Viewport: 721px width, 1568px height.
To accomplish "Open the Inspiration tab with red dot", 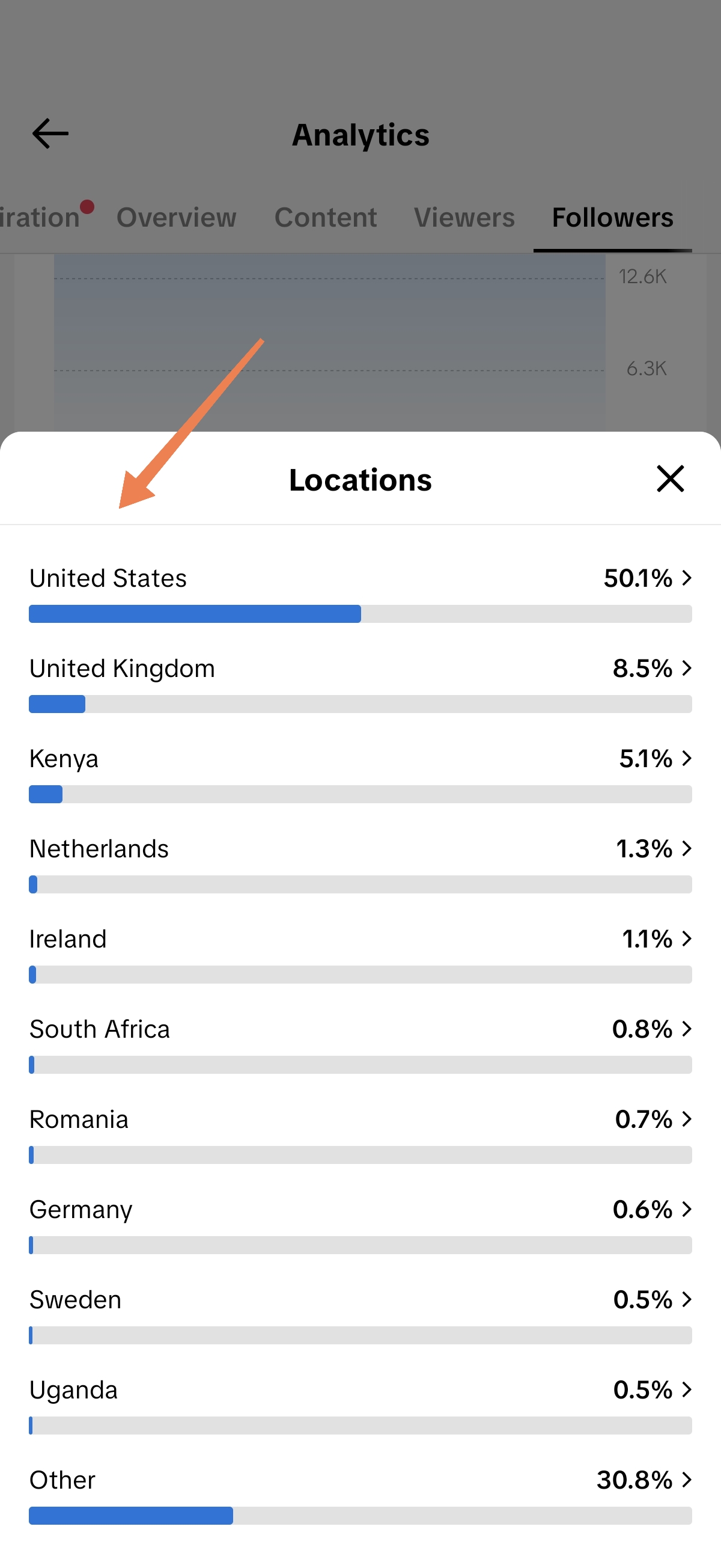I will pyautogui.click(x=41, y=217).
